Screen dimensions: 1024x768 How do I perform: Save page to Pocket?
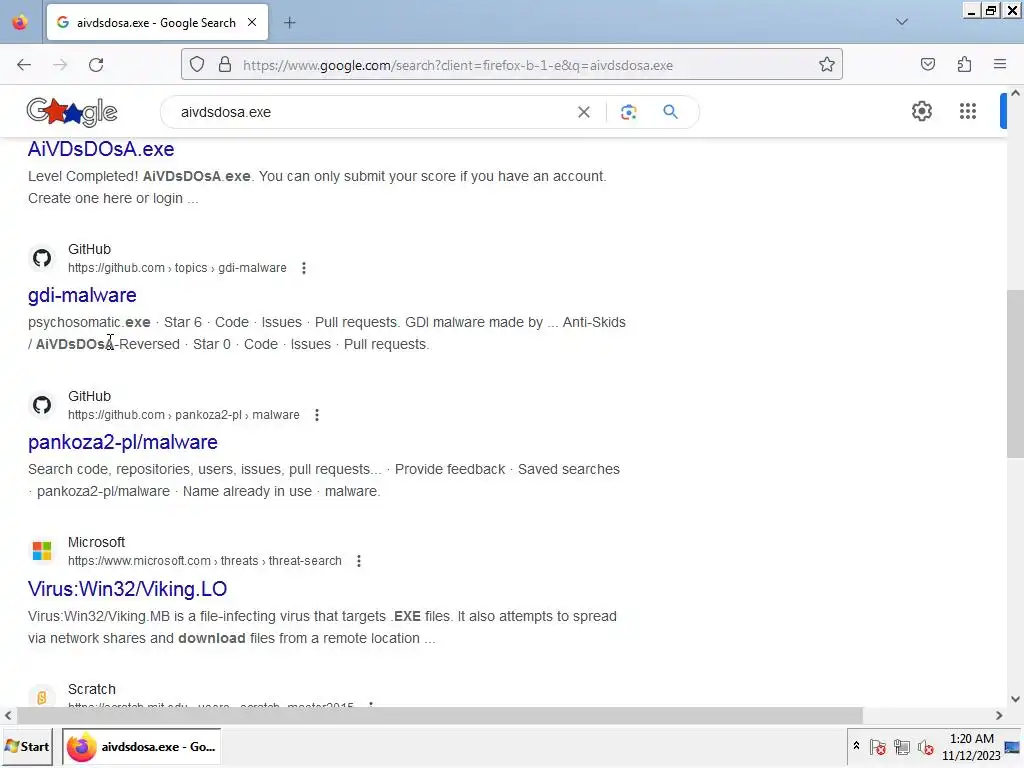pos(928,65)
